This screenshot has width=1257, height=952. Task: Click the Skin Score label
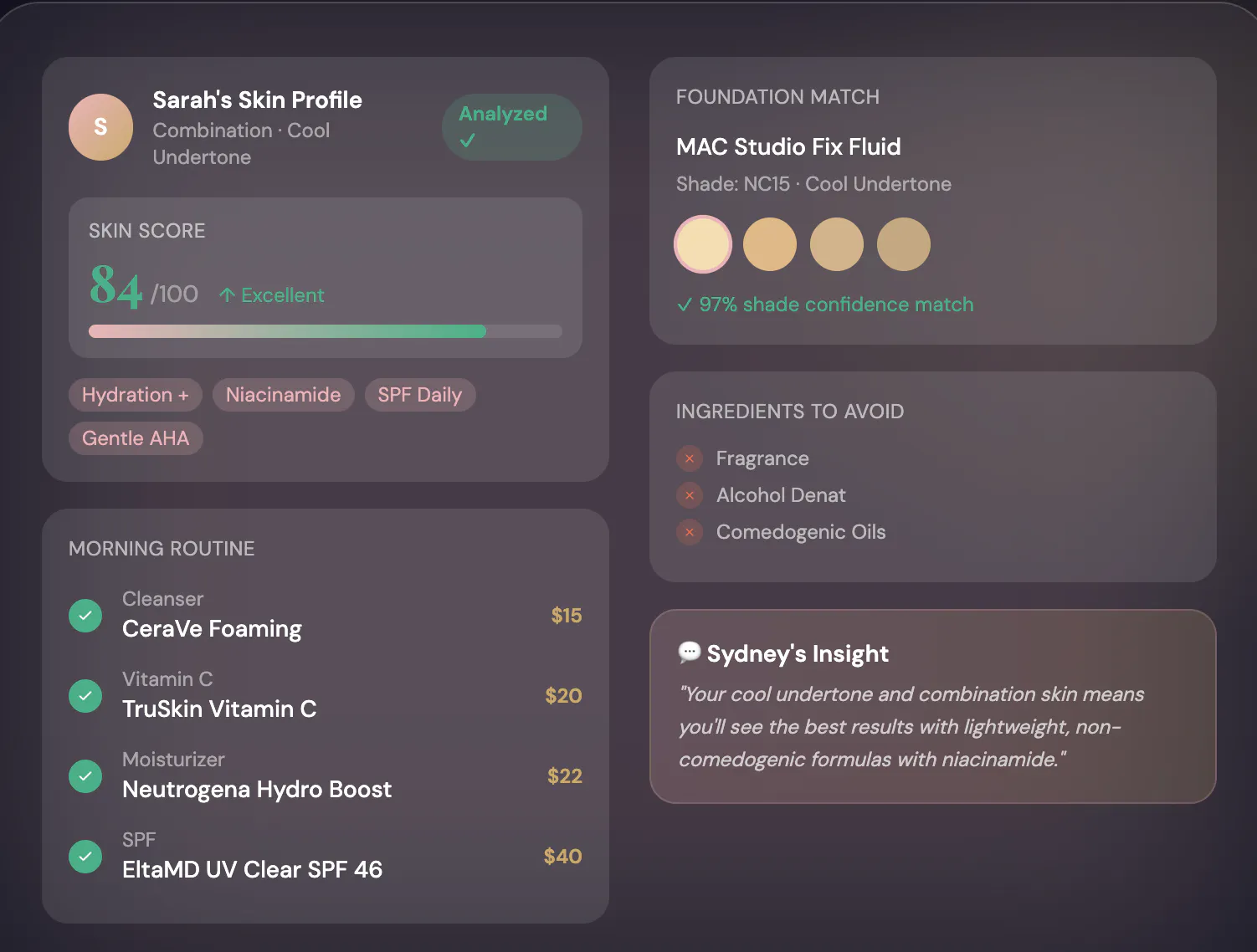click(x=147, y=231)
